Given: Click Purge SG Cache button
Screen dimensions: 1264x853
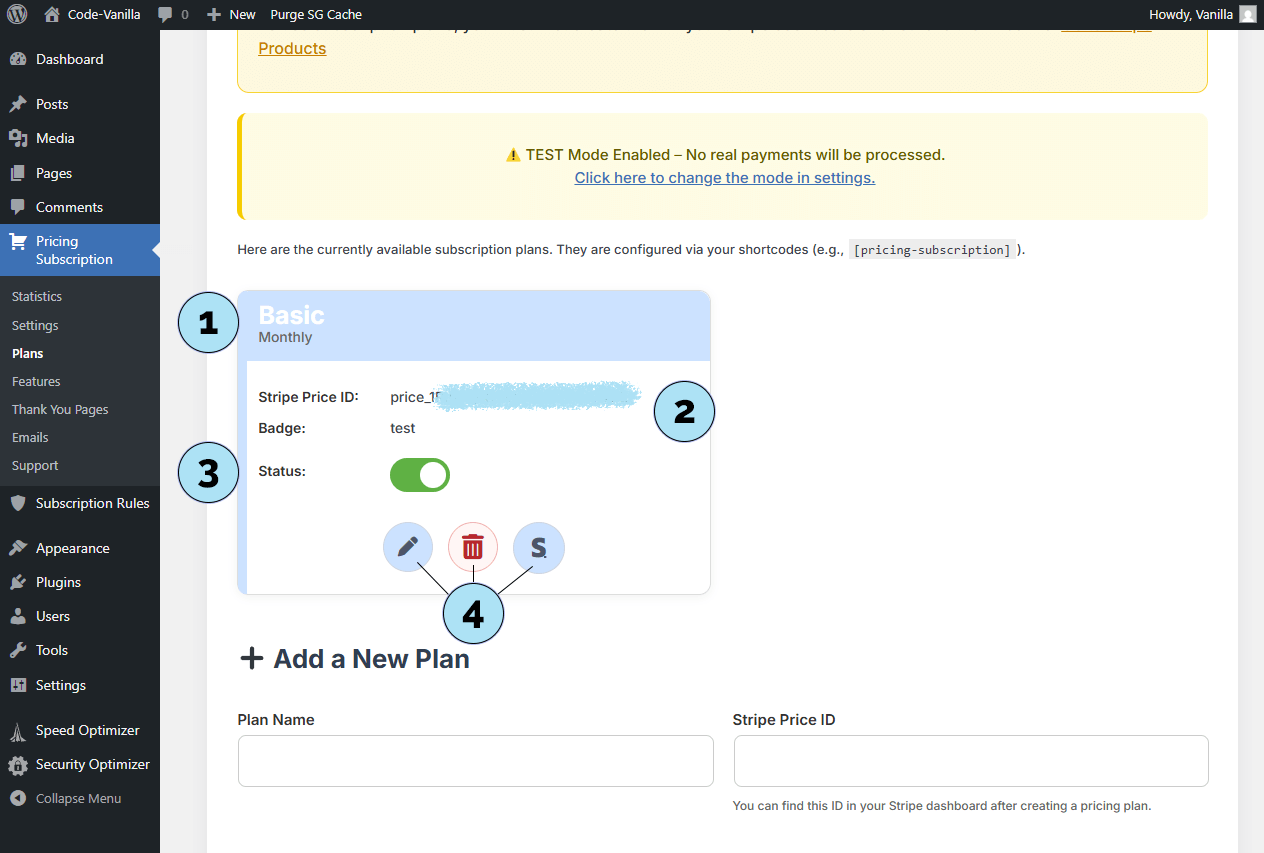Looking at the screenshot, I should (316, 14).
